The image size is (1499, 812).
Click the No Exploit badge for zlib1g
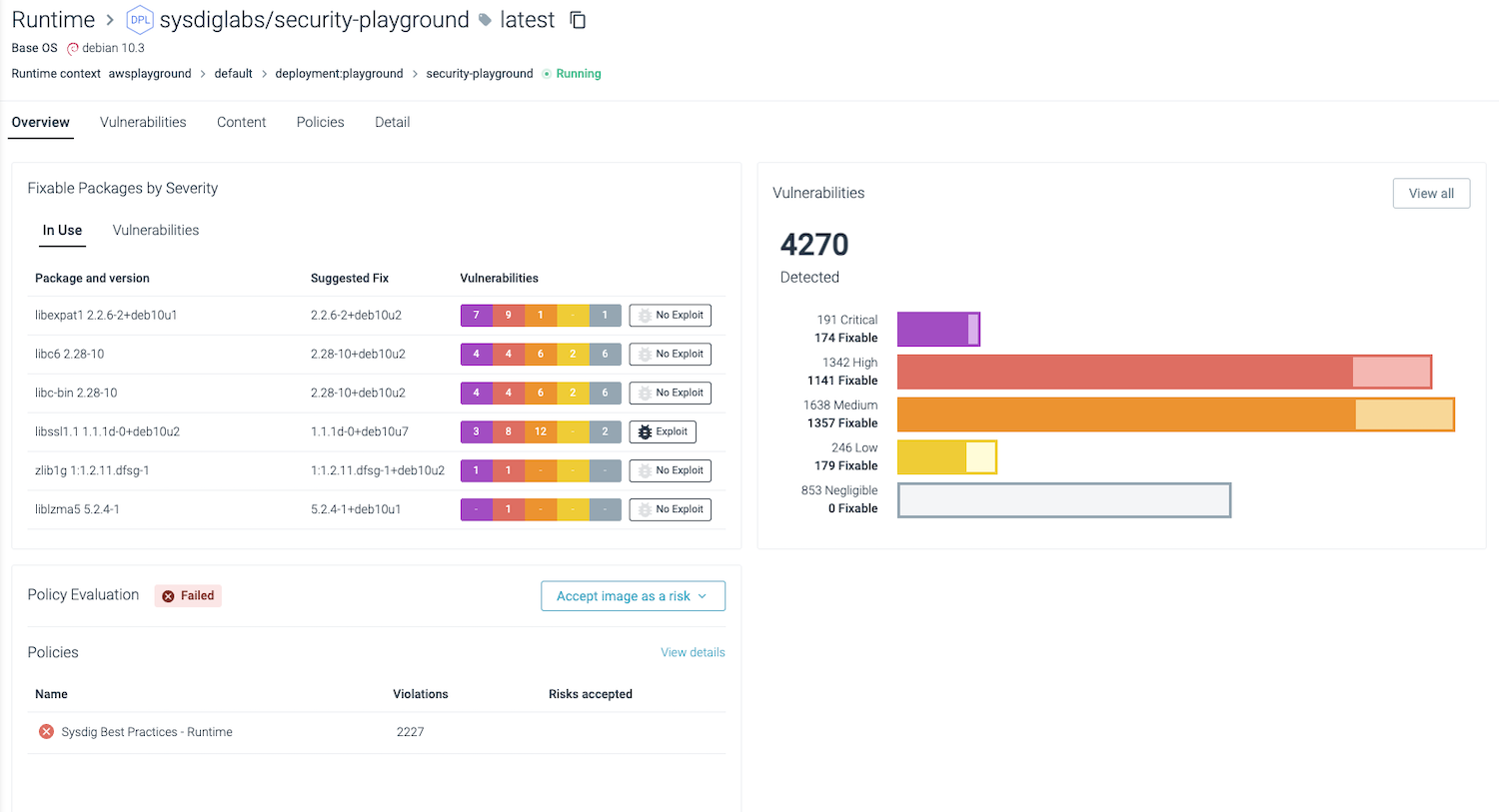[x=671, y=470]
